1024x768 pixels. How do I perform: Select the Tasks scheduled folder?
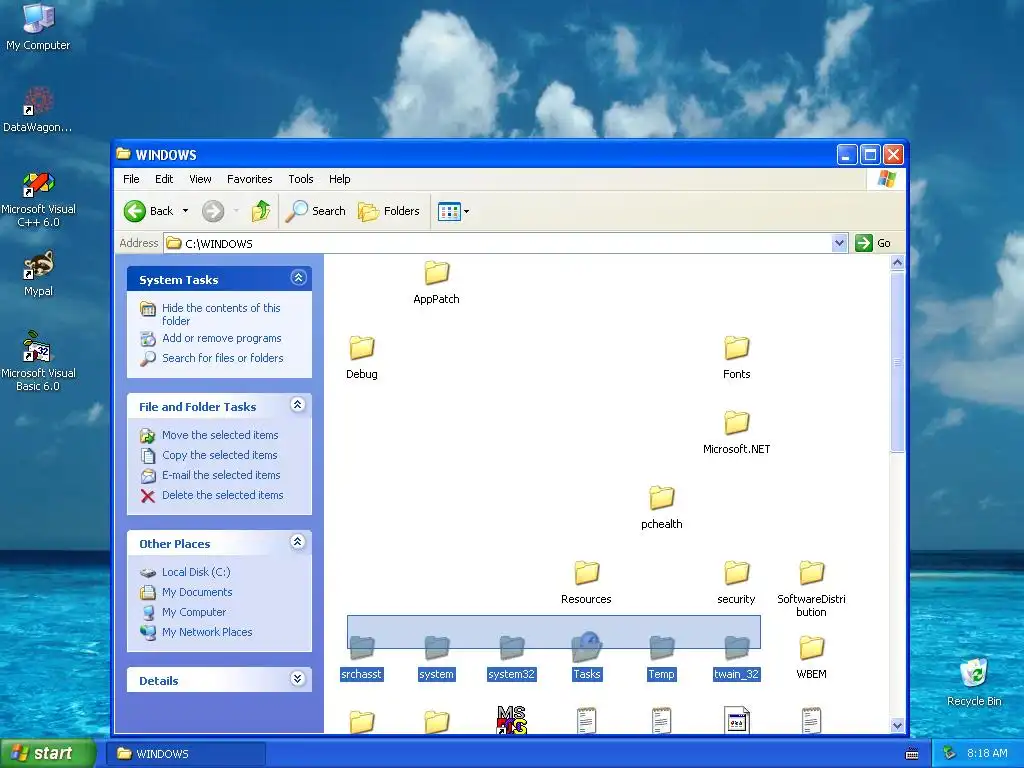(x=586, y=656)
